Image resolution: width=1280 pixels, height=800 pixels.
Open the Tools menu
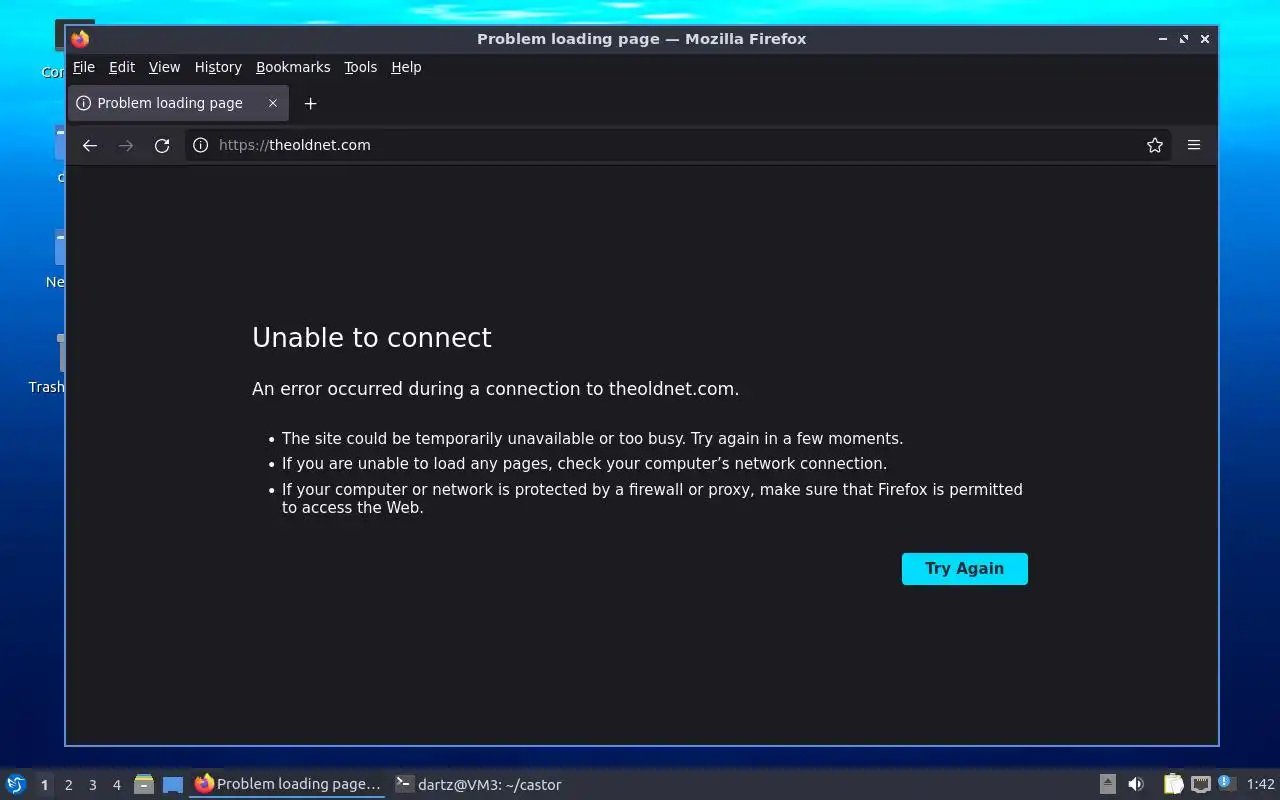(x=361, y=67)
